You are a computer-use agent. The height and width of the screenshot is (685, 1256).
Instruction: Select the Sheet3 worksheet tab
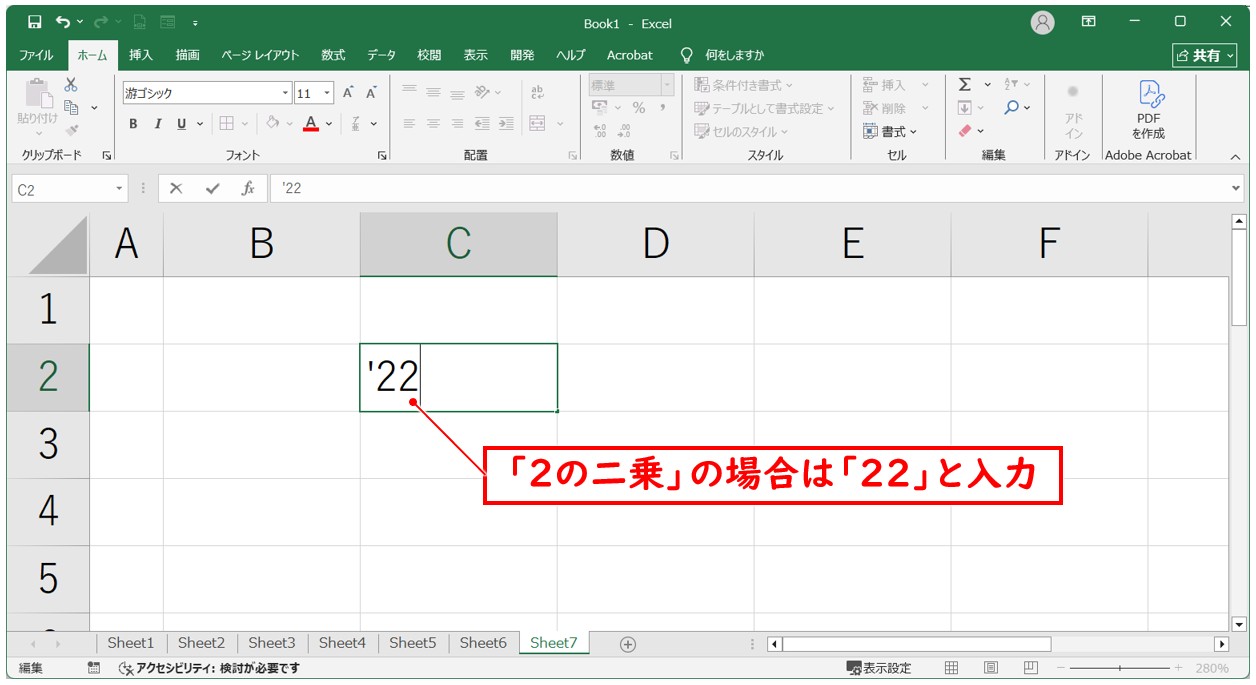point(271,643)
